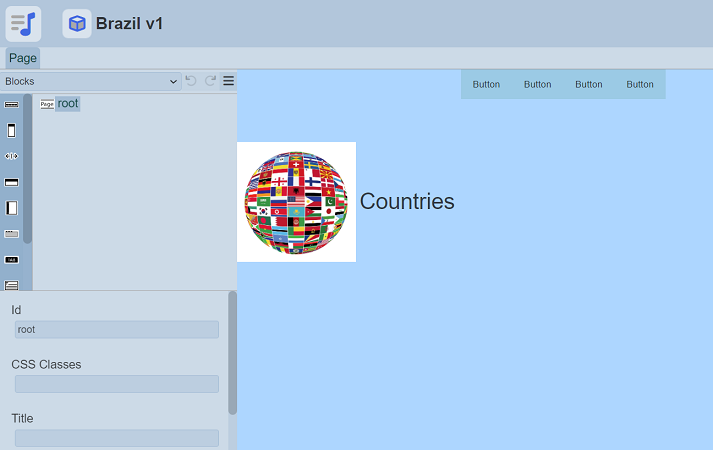The height and width of the screenshot is (450, 713).
Task: Click the CSS Classes input field
Action: point(116,384)
